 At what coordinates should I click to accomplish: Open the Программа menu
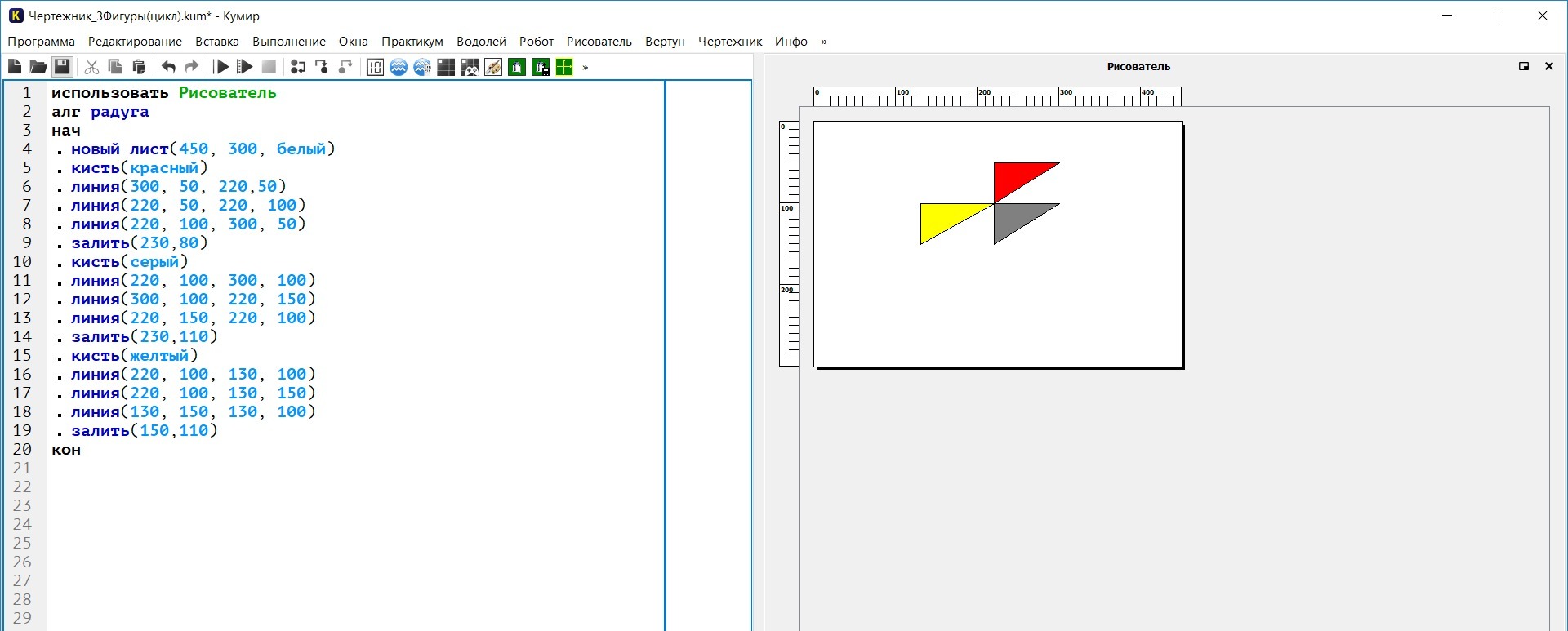click(42, 42)
